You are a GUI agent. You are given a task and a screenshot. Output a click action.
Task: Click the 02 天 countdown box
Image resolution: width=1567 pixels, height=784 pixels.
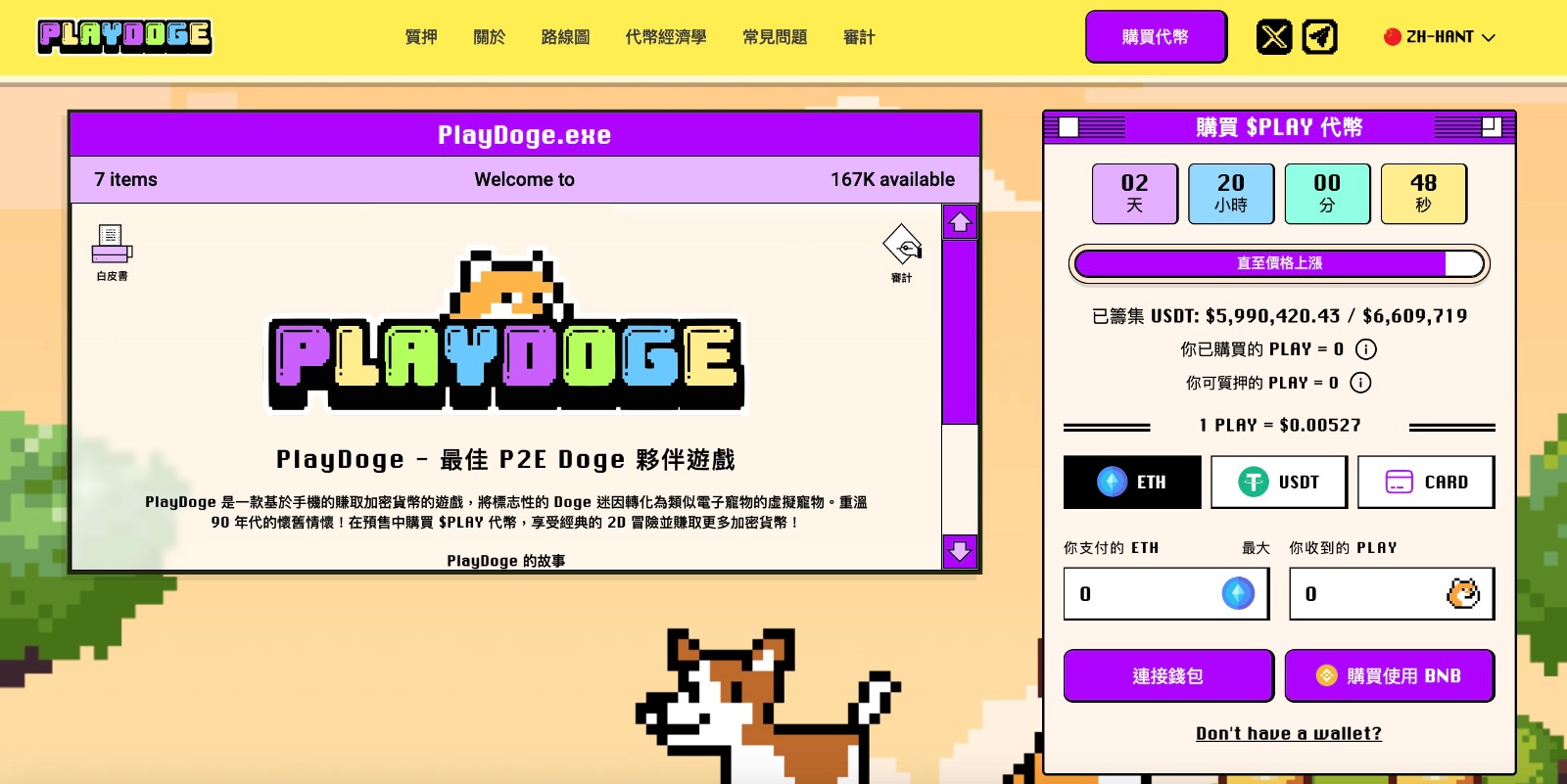1135,194
